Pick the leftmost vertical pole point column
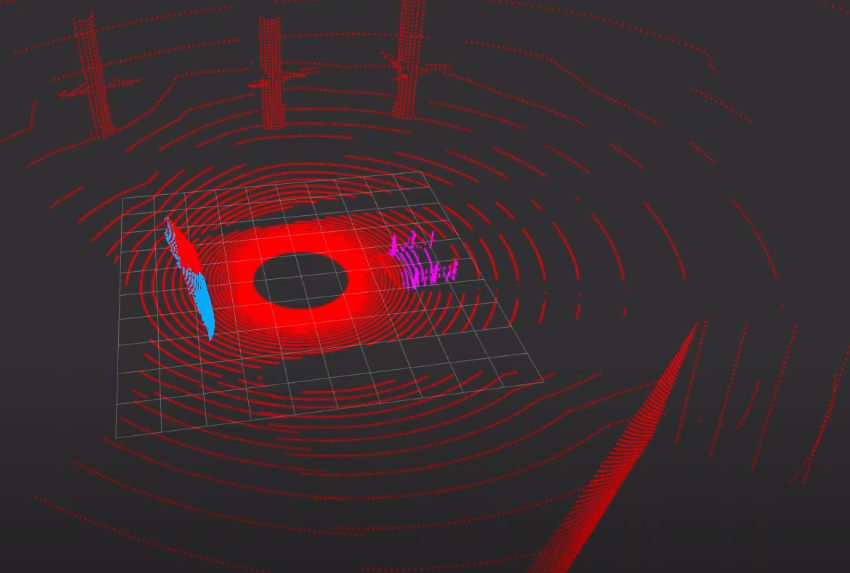This screenshot has height=573, width=850. tap(94, 76)
